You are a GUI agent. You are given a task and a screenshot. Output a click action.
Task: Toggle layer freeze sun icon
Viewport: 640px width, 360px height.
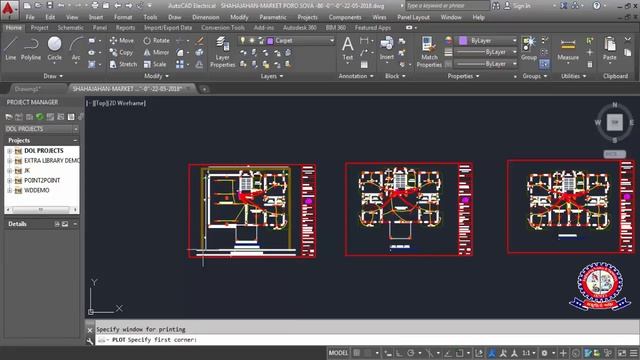252,40
